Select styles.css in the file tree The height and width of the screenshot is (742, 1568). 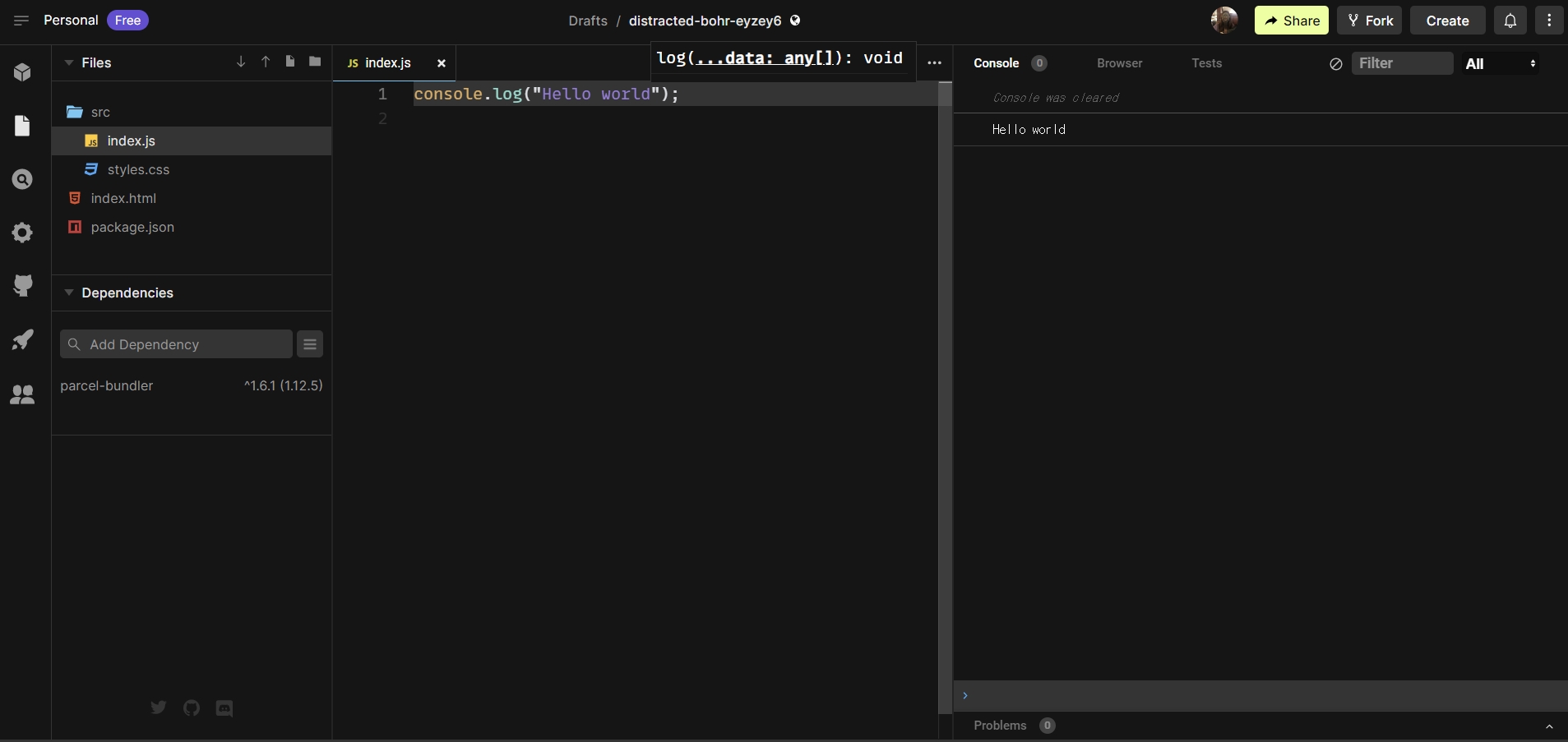138,169
